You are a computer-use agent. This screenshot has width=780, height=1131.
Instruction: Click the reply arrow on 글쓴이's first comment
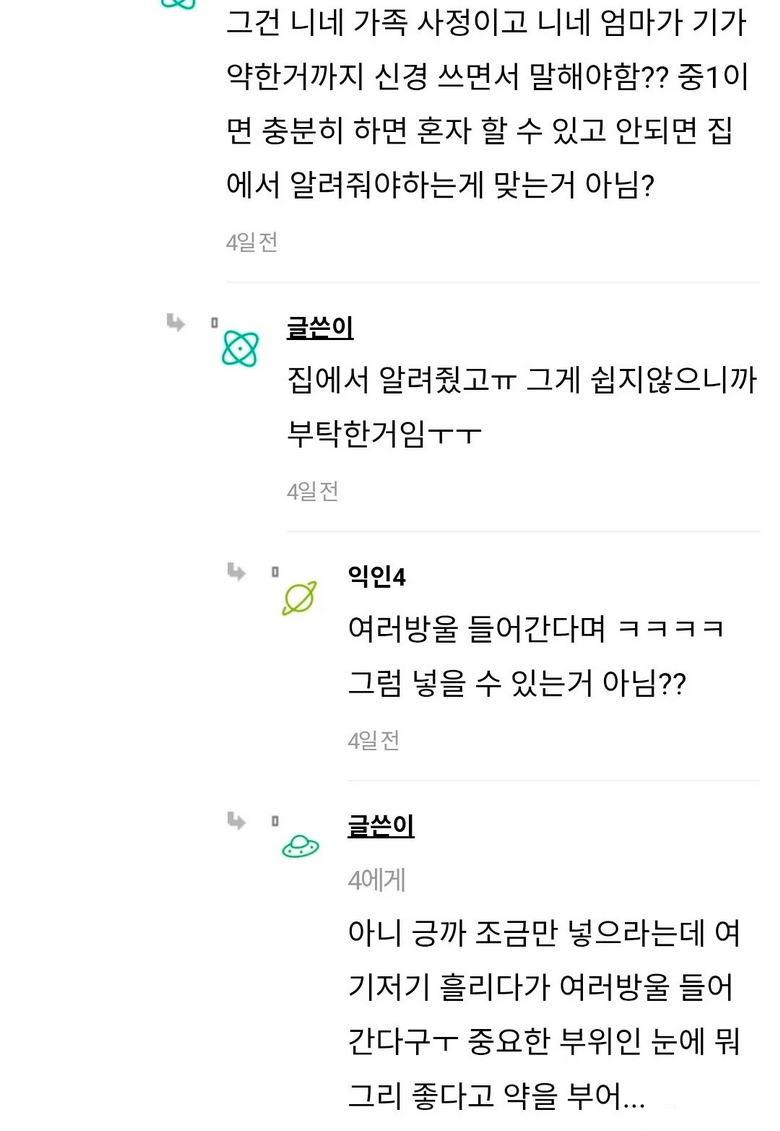coord(176,324)
